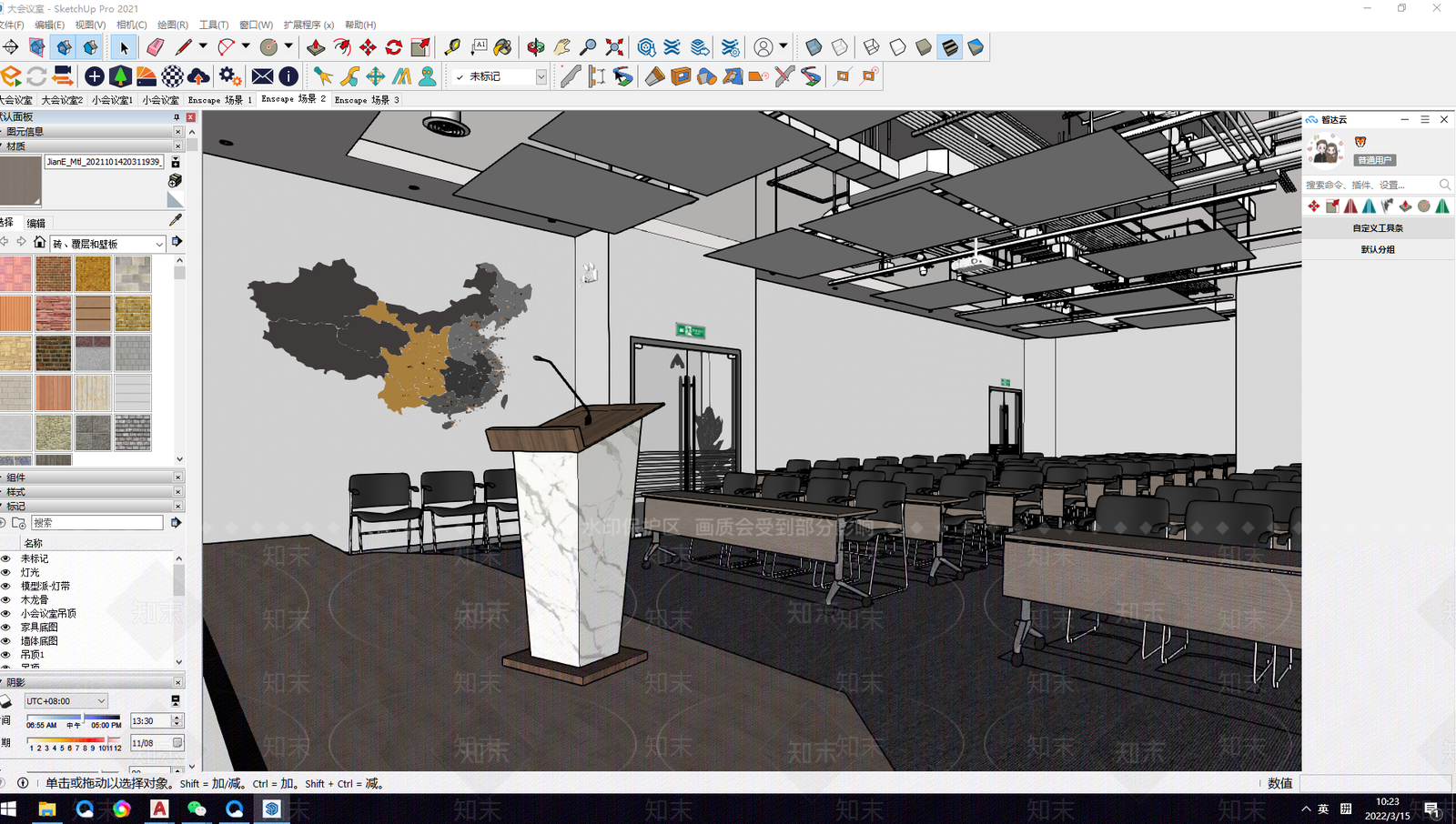Select the arrow Select tool
1456x824 pixels.
click(125, 47)
